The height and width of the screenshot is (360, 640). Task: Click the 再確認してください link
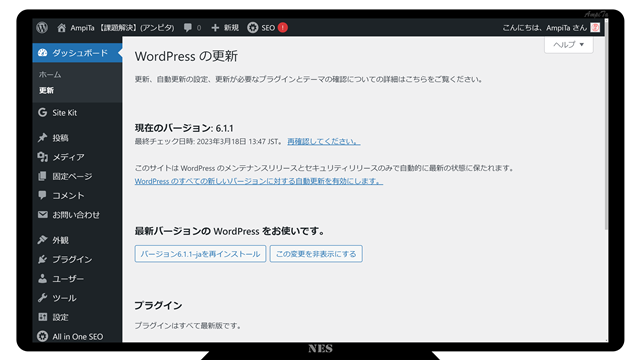pos(324,141)
